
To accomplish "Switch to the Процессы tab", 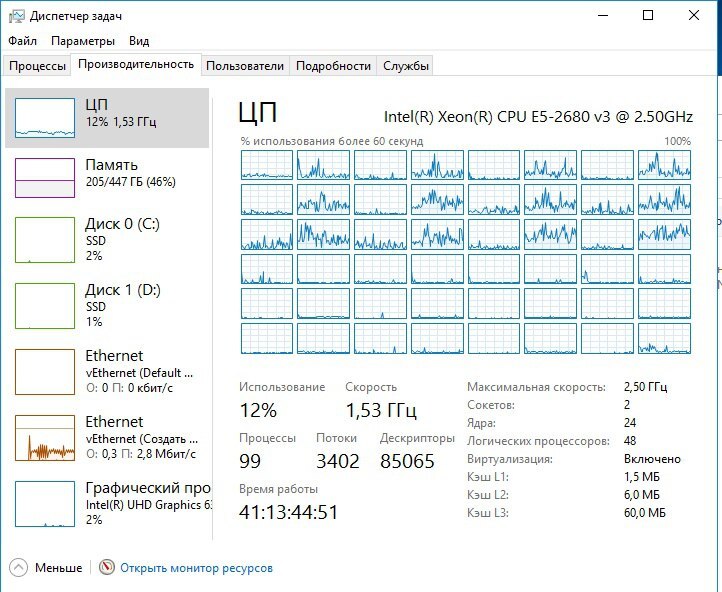I will (x=37, y=66).
